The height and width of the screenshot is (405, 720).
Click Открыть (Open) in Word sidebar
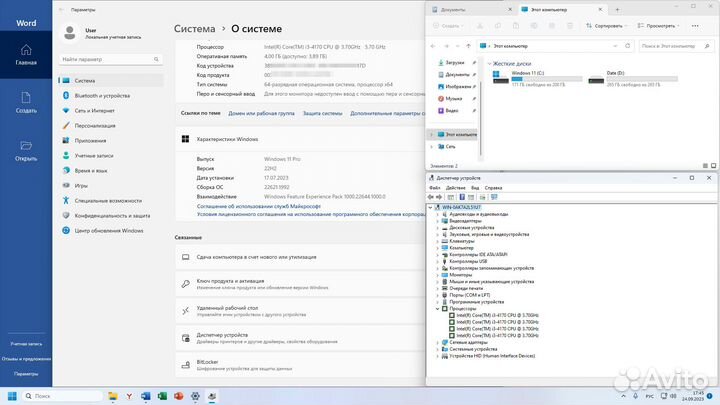pyautogui.click(x=26, y=151)
